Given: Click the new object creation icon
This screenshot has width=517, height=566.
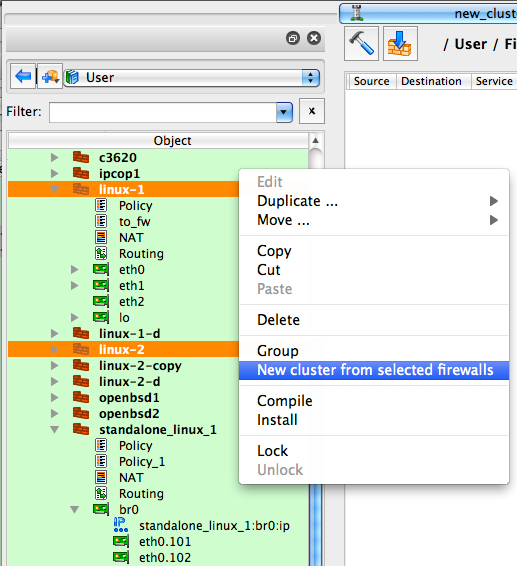Looking at the screenshot, I should (x=50, y=76).
